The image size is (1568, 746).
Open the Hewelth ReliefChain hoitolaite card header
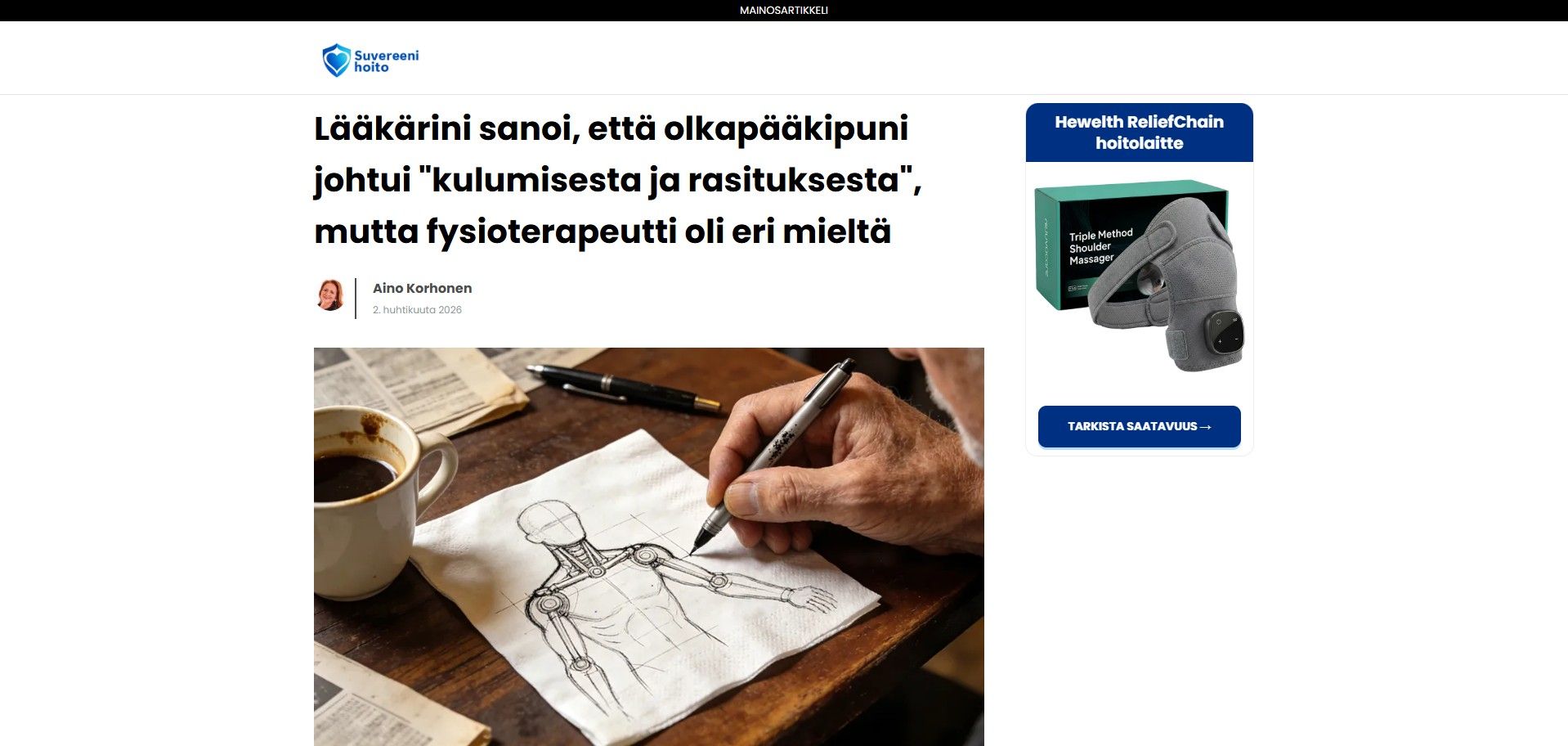[x=1139, y=133]
